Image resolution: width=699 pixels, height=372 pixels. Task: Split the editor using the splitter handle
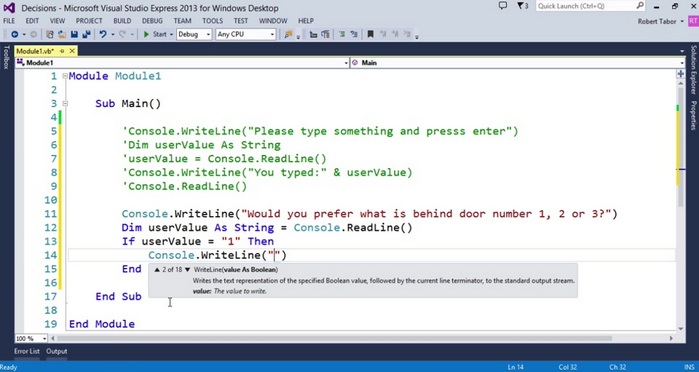tap(681, 74)
